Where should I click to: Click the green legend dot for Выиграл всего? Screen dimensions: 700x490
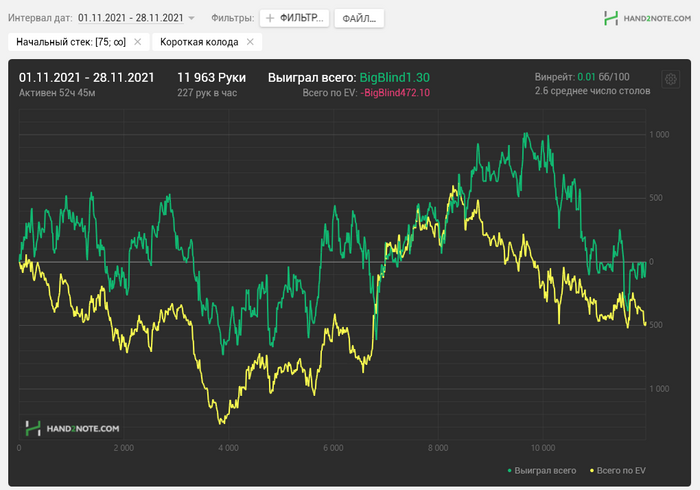(x=509, y=471)
